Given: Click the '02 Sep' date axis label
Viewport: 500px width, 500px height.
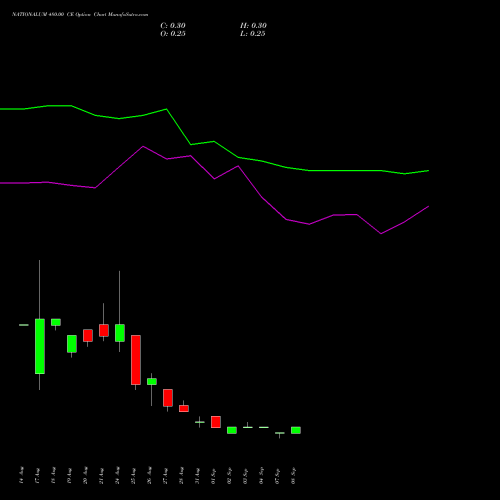Looking at the screenshot, I should coord(230,475).
